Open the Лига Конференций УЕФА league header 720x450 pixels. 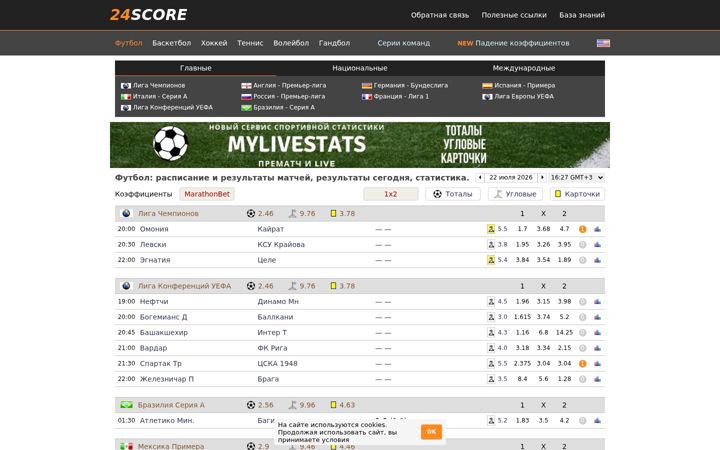pyautogui.click(x=185, y=286)
